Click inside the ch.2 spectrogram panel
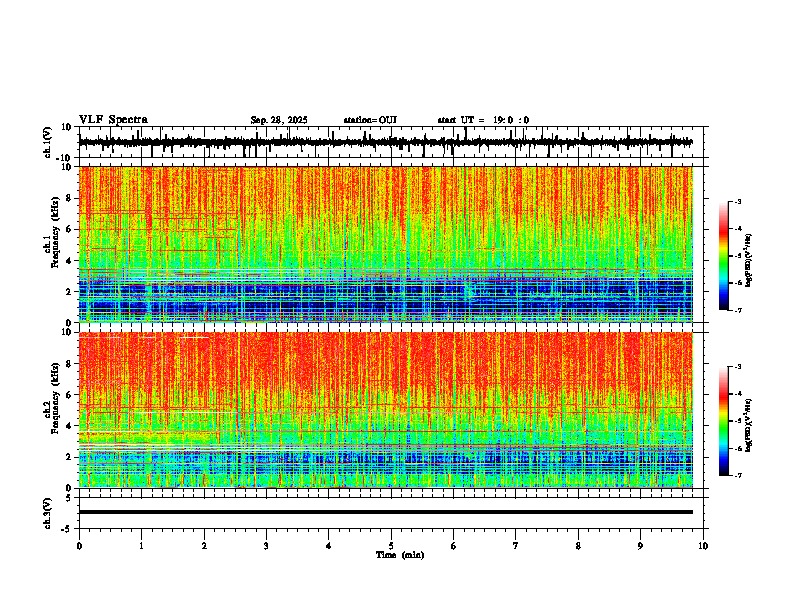 [x=385, y=410]
